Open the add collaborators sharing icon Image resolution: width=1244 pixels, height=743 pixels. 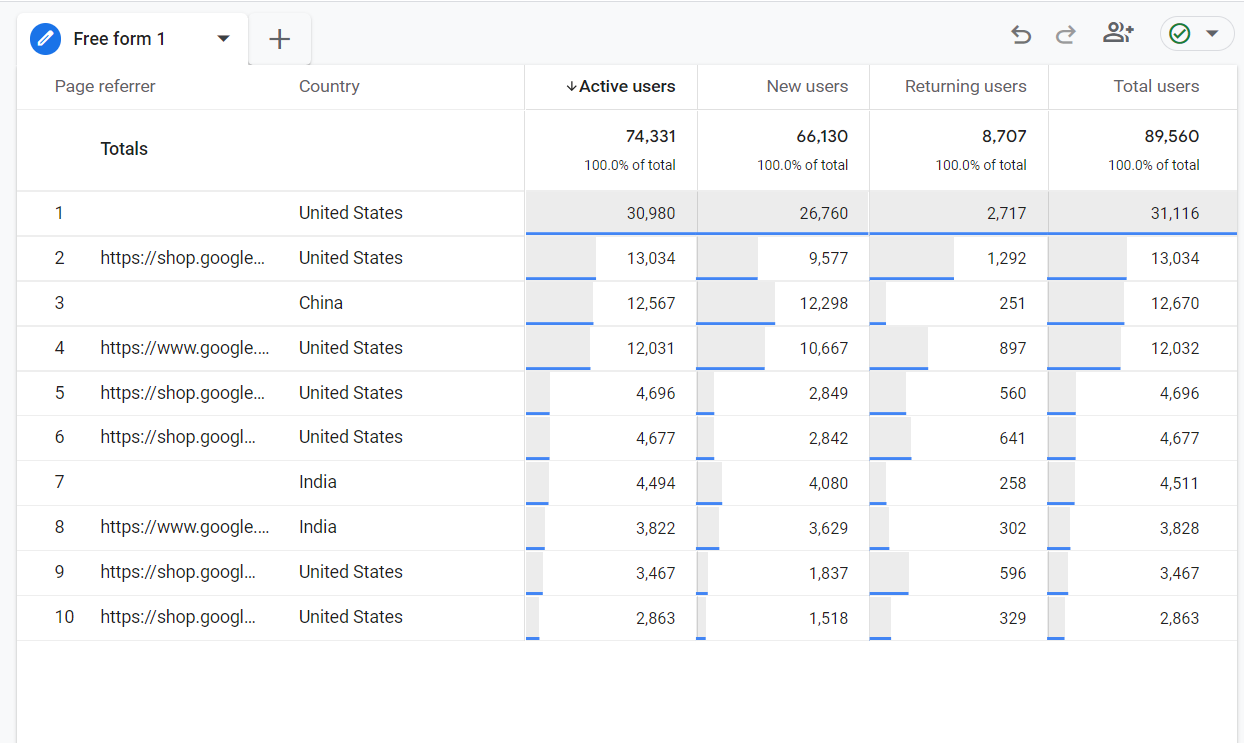coord(1118,32)
